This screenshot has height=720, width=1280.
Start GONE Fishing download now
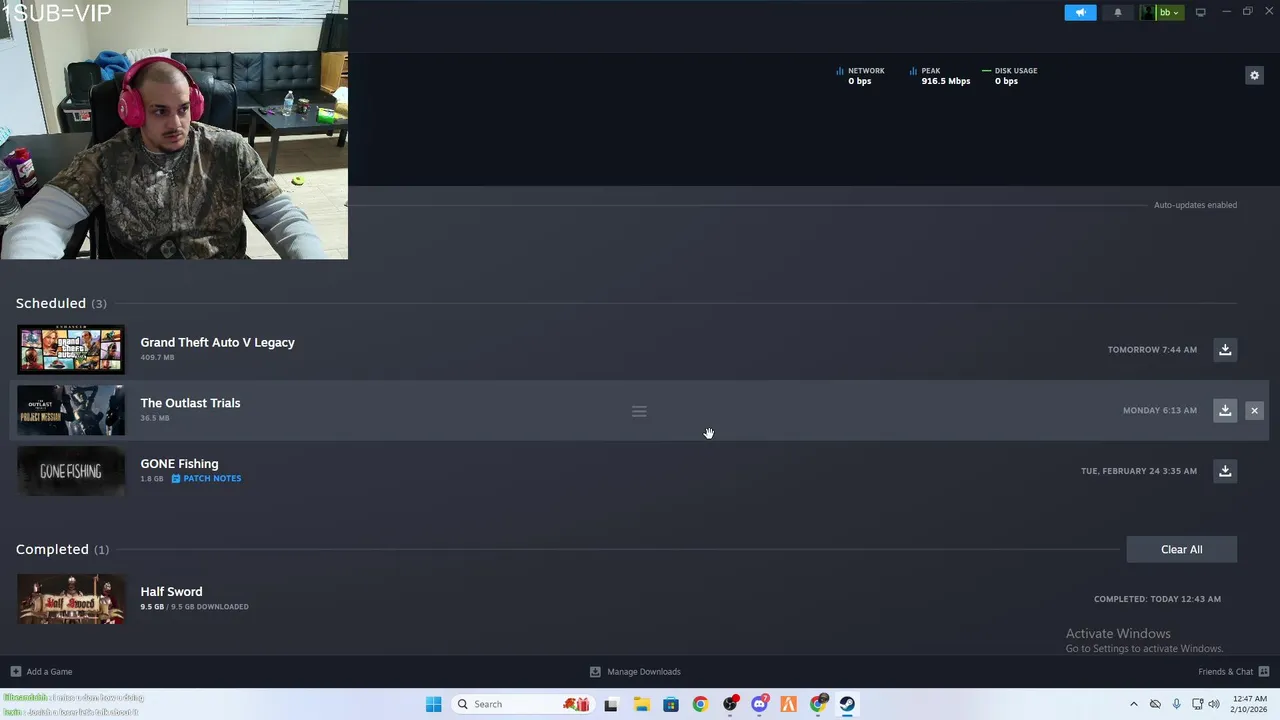(x=1225, y=471)
